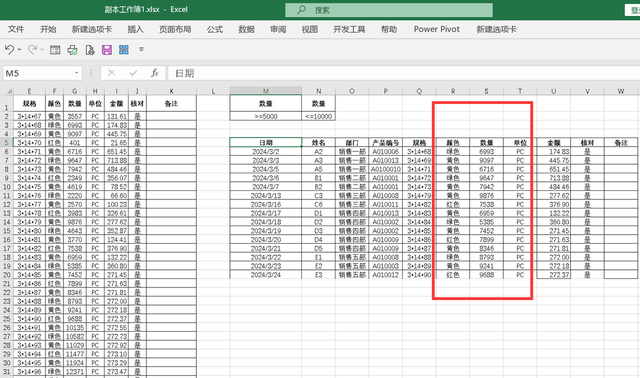Click the date cell 2024/3/2

[266, 151]
